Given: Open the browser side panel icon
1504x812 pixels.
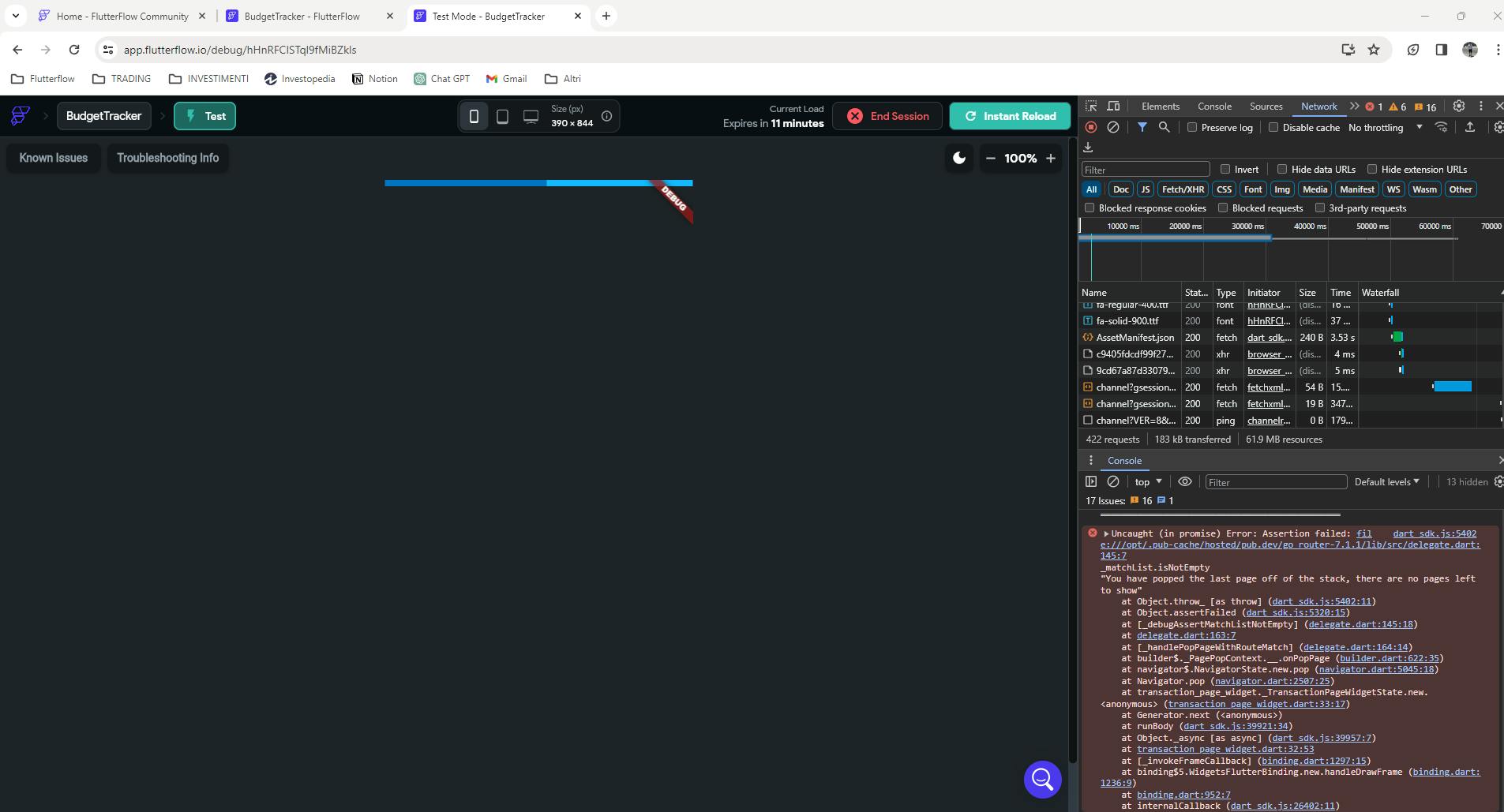Looking at the screenshot, I should tap(1442, 50).
